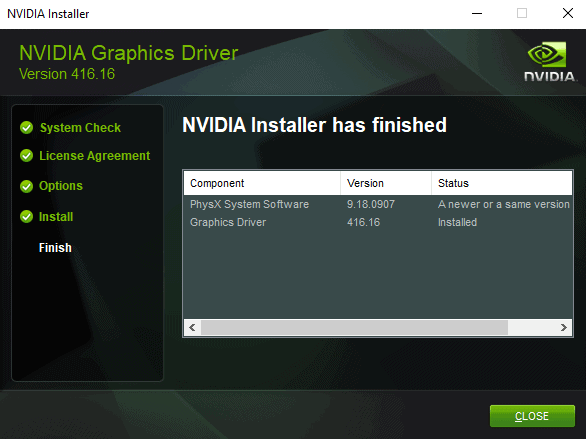The width and height of the screenshot is (586, 439).
Task: Click the System Check green checkmark icon
Action: coord(27,128)
